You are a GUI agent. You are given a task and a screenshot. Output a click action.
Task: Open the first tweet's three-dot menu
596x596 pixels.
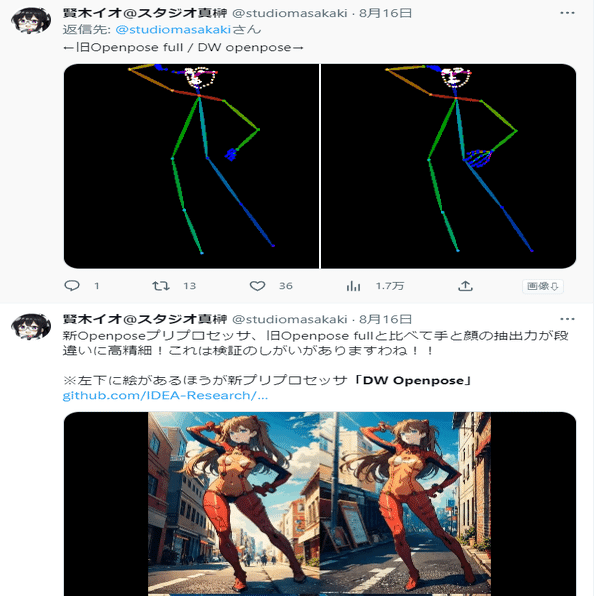(567, 13)
